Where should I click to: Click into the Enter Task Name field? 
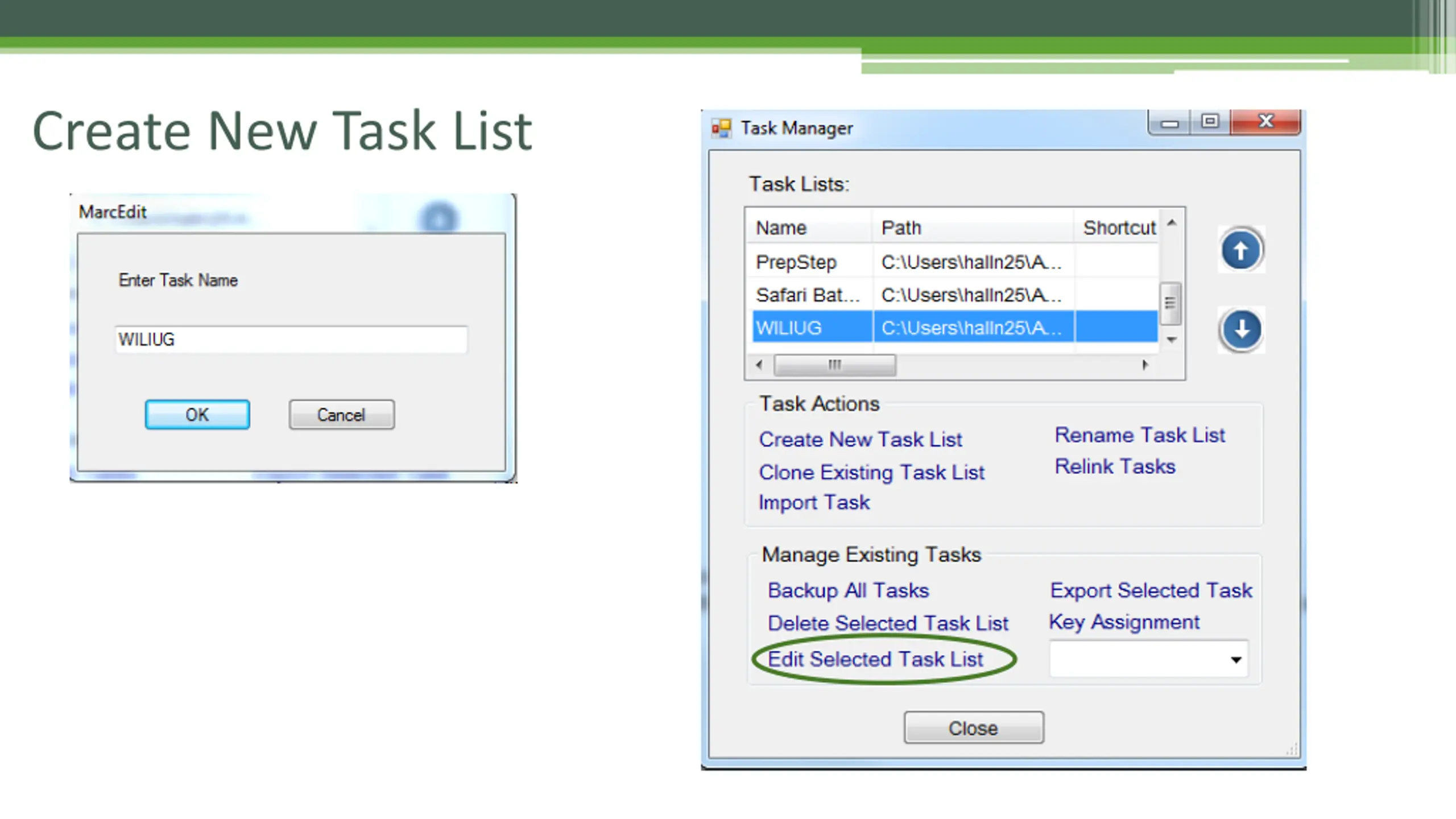point(291,340)
